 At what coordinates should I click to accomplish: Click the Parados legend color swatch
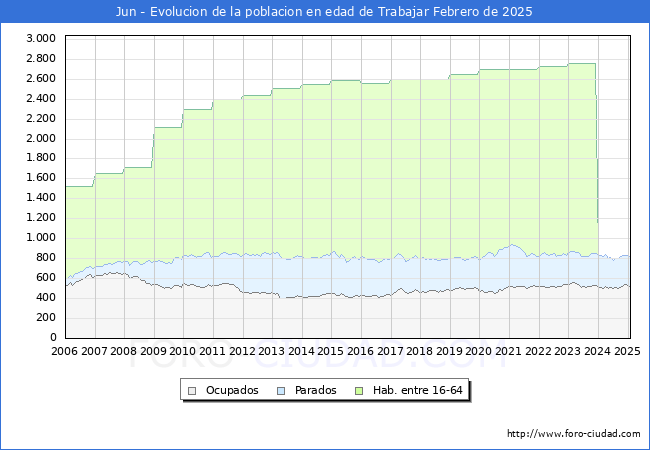pyautogui.click(x=281, y=391)
